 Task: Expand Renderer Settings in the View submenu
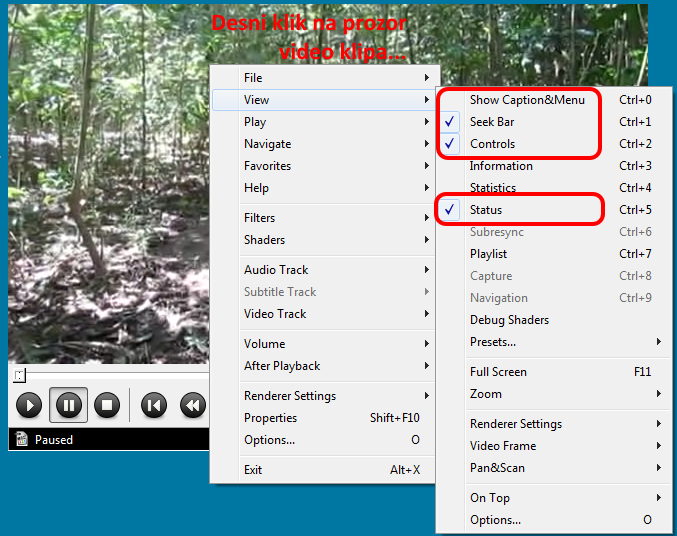[554, 424]
